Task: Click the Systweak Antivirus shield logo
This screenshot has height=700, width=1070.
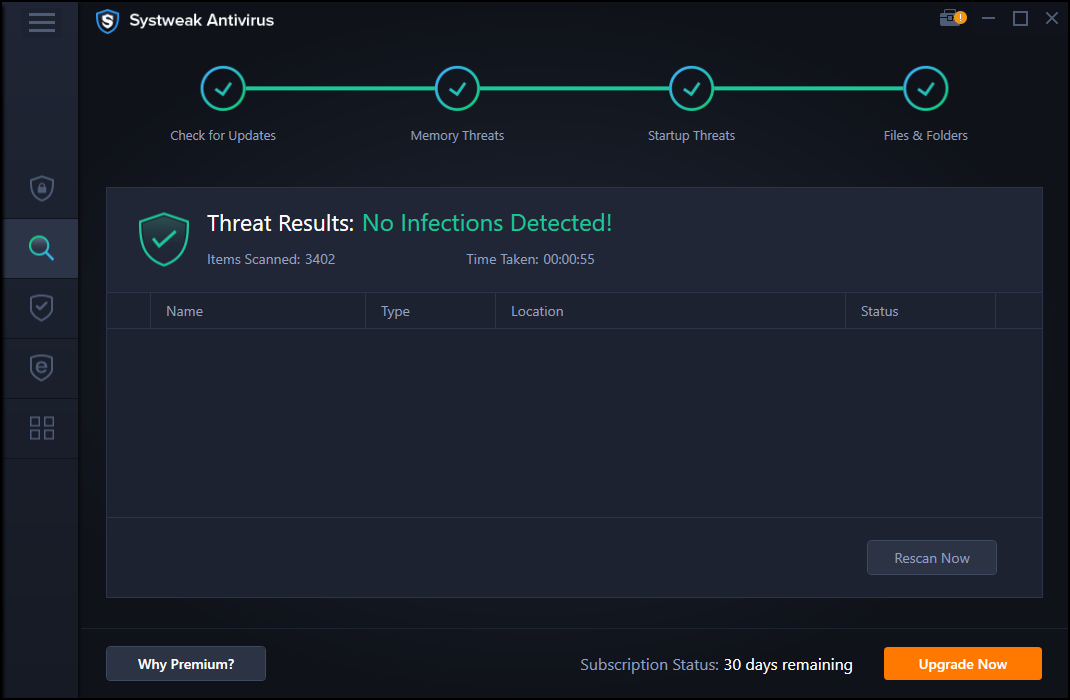Action: tap(107, 21)
